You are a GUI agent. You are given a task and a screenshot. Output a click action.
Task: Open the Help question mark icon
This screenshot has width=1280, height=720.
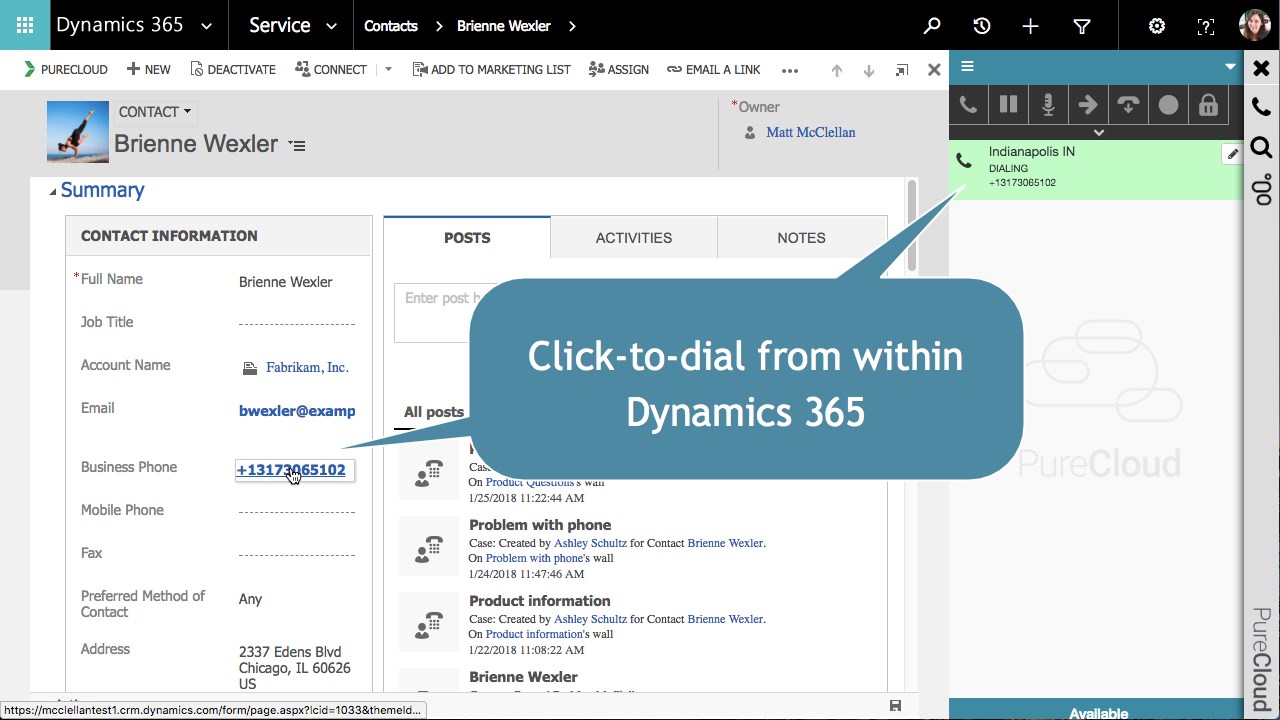point(1206,26)
